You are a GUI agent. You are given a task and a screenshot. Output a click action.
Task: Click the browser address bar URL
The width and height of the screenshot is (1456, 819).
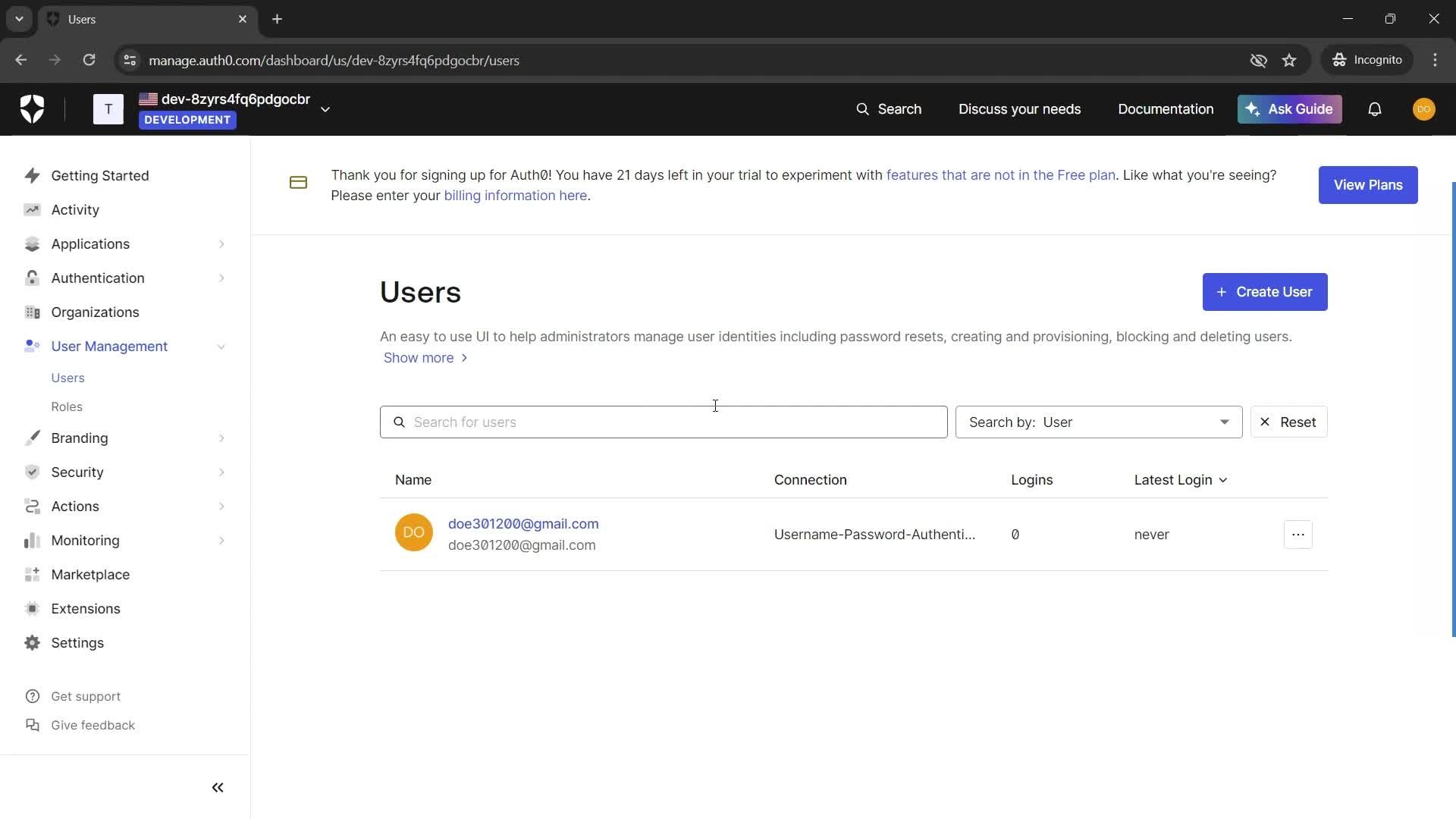(x=334, y=60)
